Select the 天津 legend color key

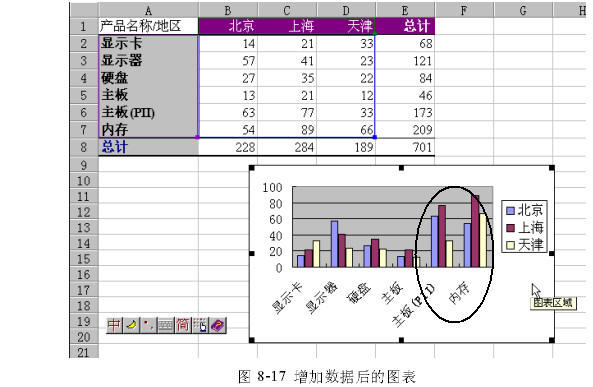pos(510,245)
